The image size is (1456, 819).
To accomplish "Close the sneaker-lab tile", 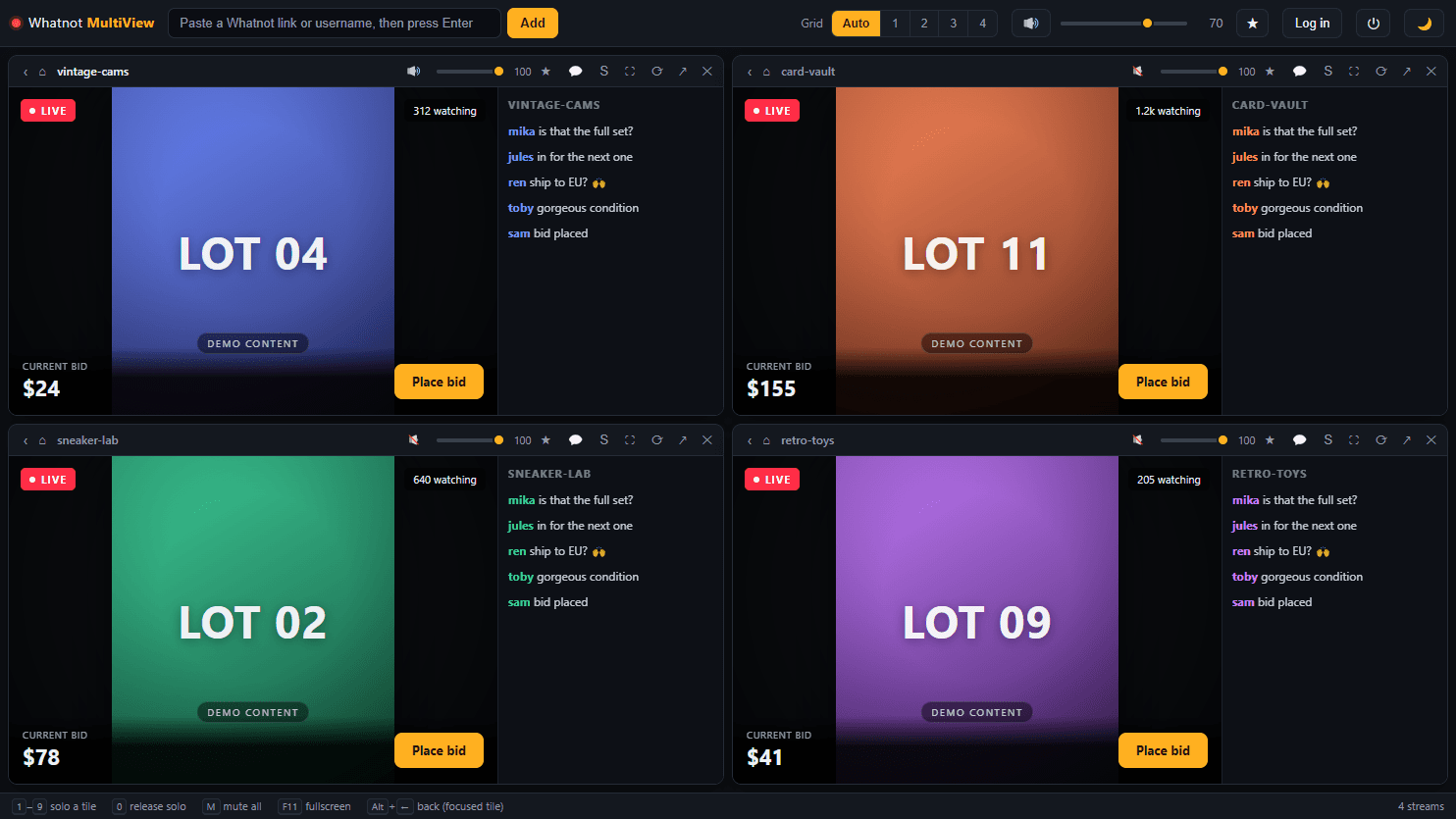I will [706, 440].
